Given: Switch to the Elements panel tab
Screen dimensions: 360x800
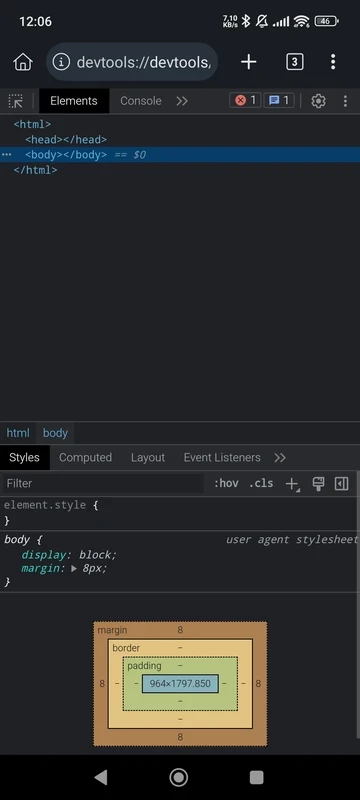Looking at the screenshot, I should (x=73, y=101).
